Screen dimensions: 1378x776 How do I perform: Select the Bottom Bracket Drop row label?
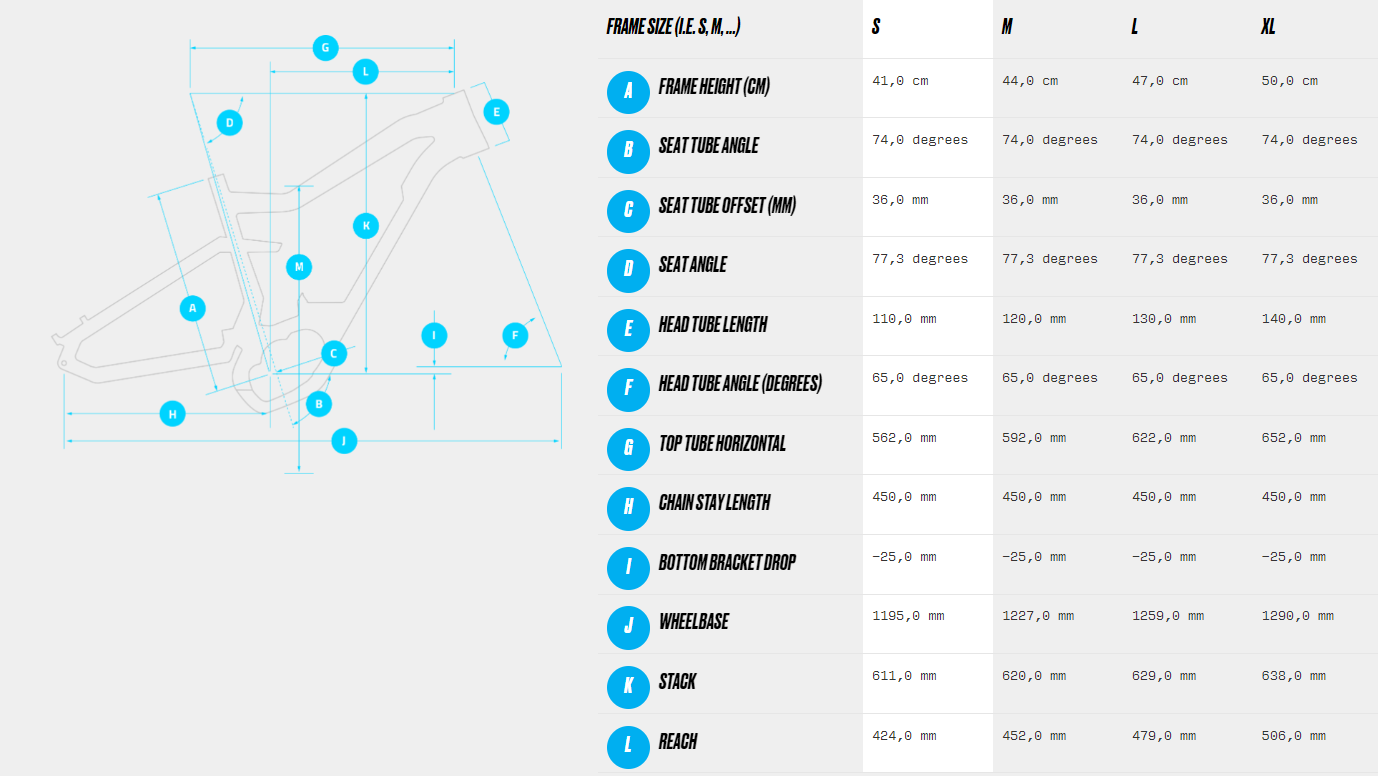pos(727,562)
